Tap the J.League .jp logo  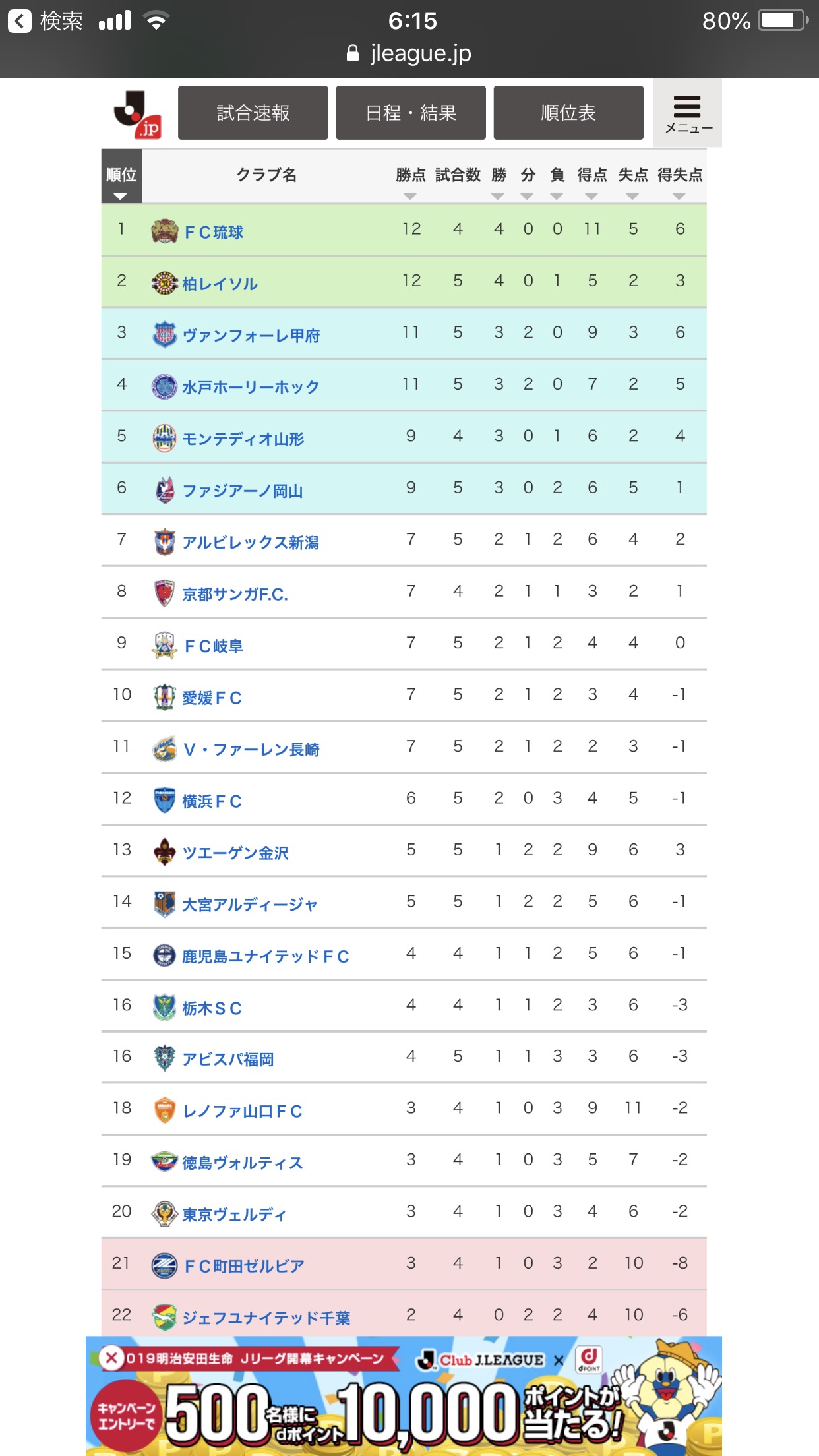pos(138,114)
